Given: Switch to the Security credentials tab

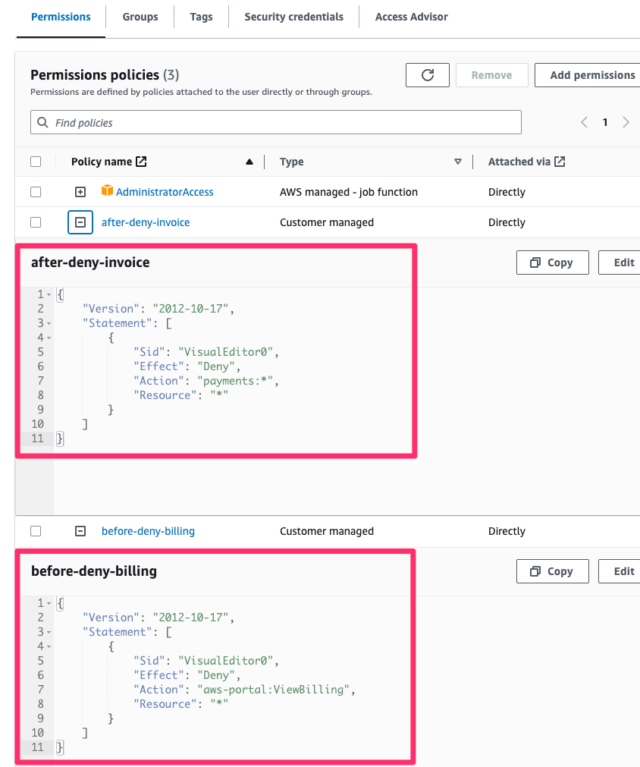Looking at the screenshot, I should (x=293, y=17).
